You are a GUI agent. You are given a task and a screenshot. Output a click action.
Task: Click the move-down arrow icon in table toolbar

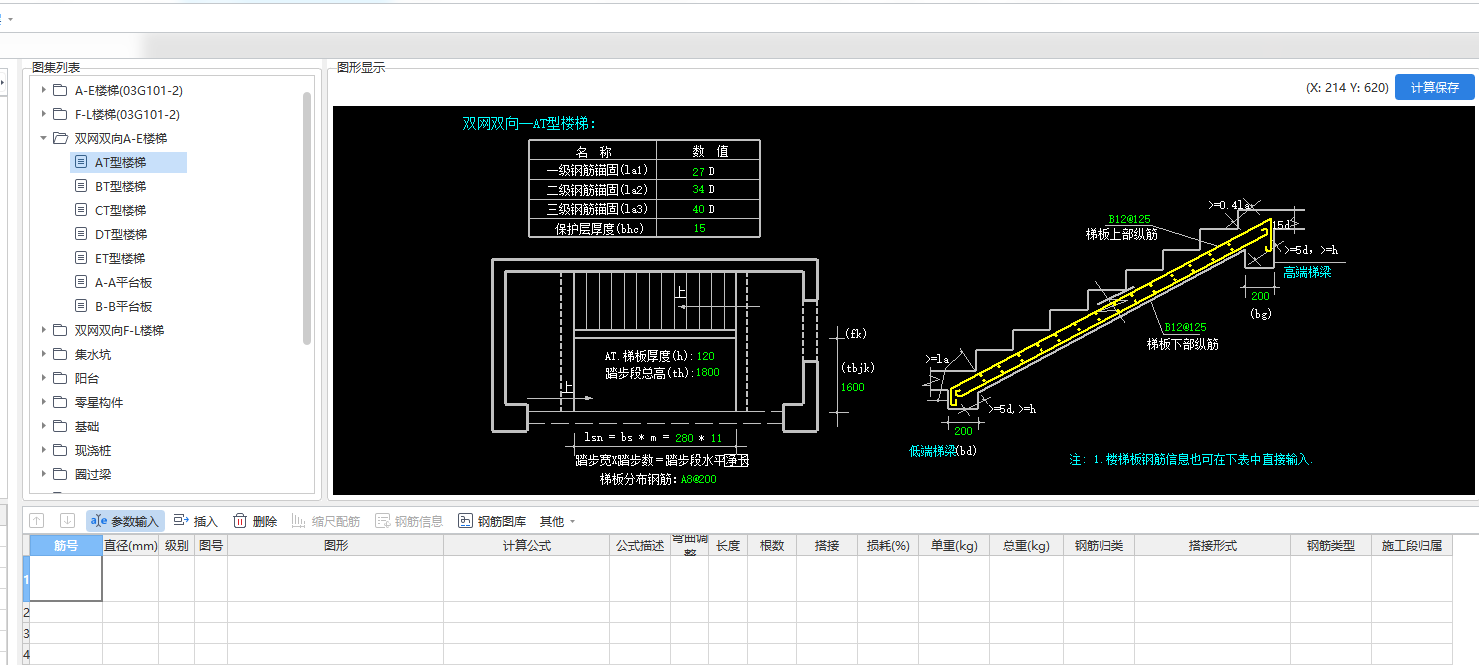pyautogui.click(x=67, y=521)
